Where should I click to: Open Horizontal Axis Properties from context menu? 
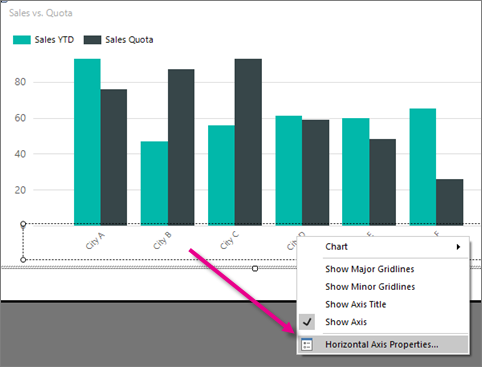pos(383,344)
